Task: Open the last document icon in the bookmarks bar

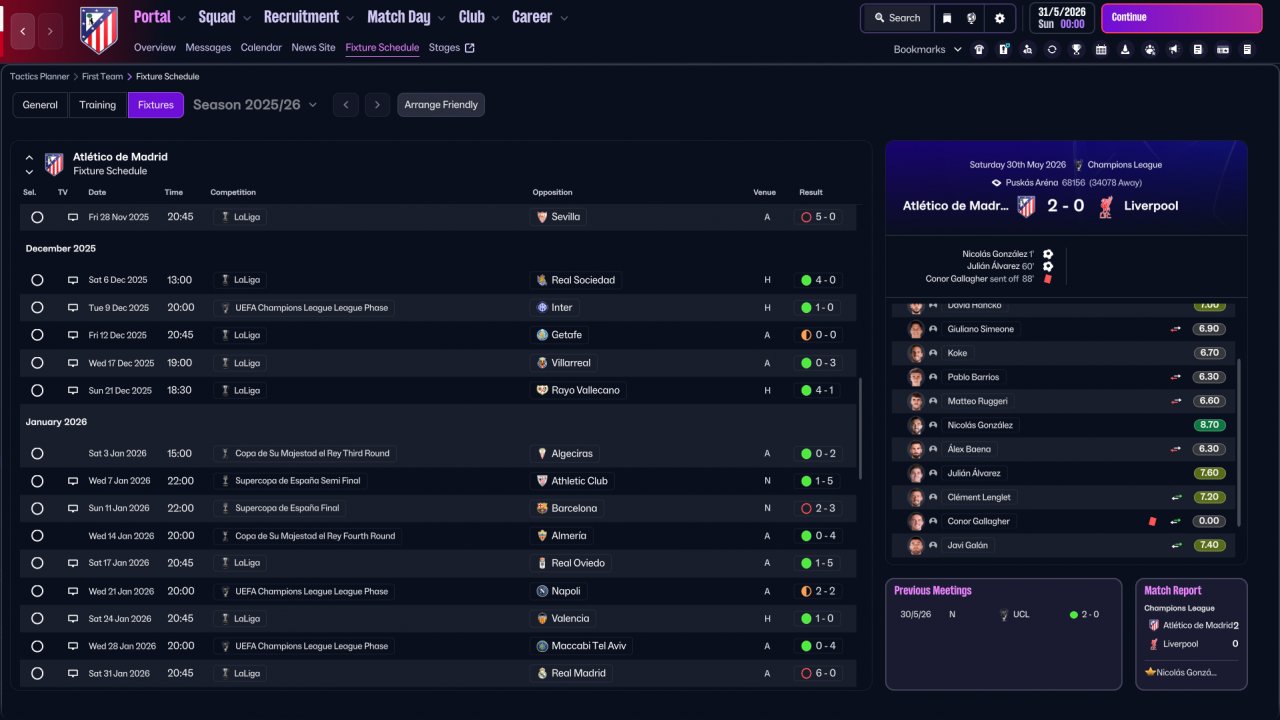Action: coord(1247,49)
